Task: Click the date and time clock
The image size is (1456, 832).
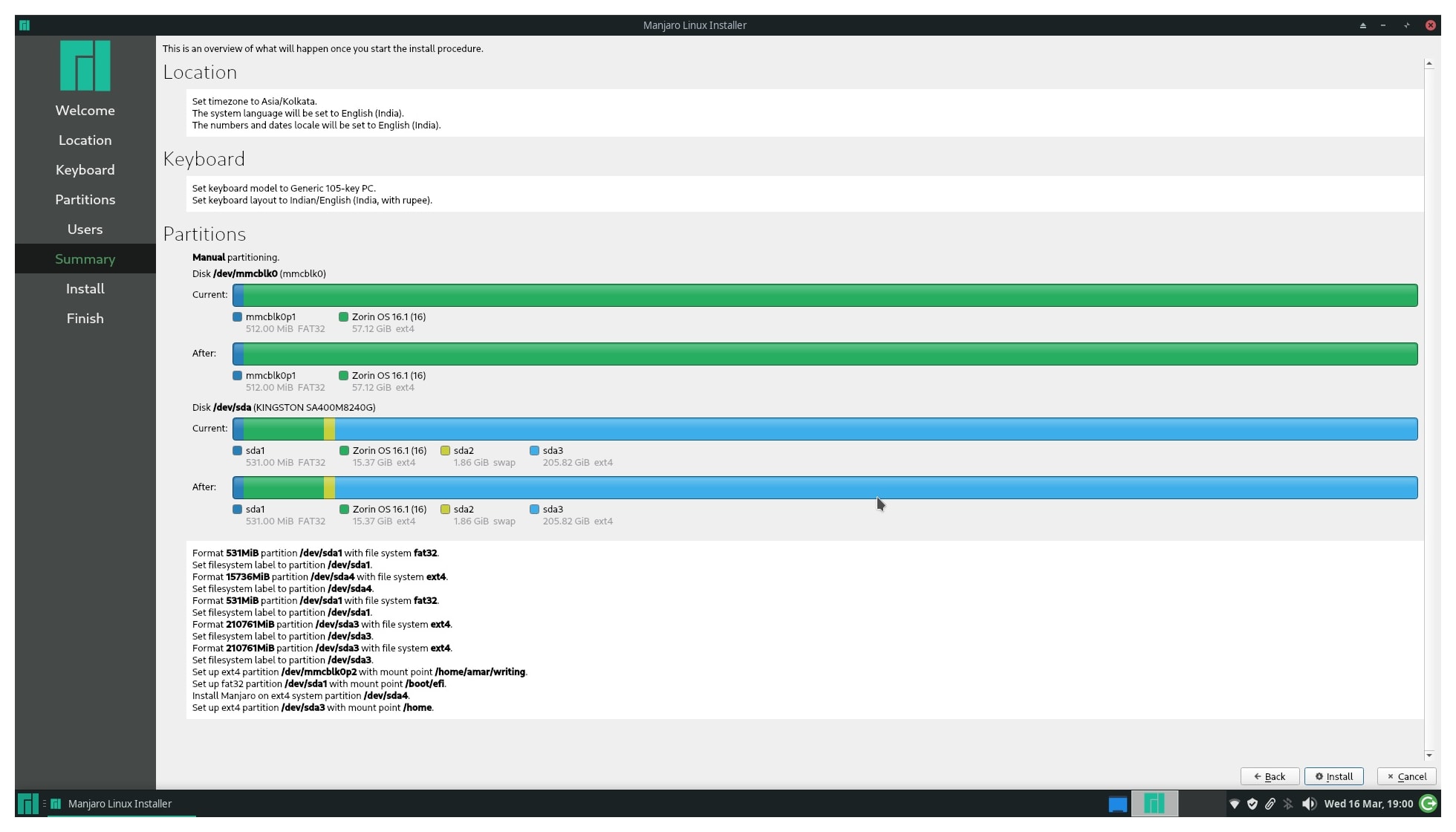Action: tap(1368, 804)
